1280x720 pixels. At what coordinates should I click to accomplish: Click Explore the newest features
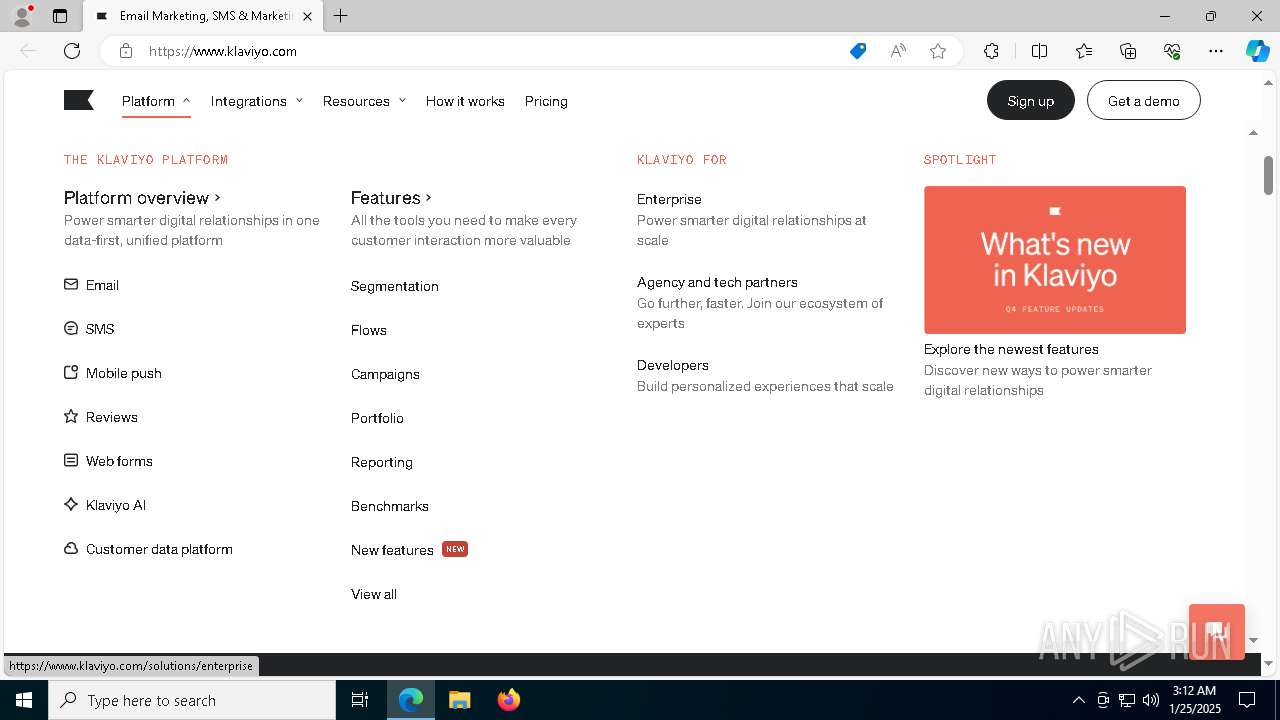tap(1011, 349)
